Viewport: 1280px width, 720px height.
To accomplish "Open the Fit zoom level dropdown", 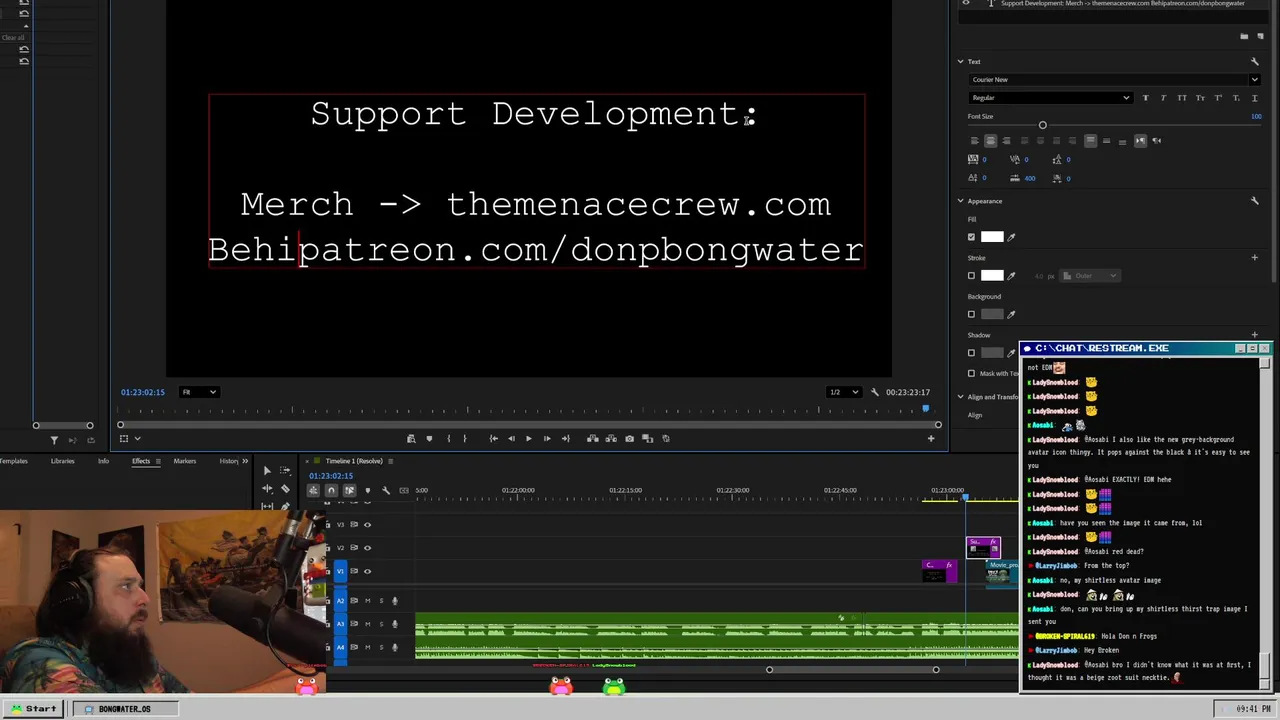I will pyautogui.click(x=198, y=392).
